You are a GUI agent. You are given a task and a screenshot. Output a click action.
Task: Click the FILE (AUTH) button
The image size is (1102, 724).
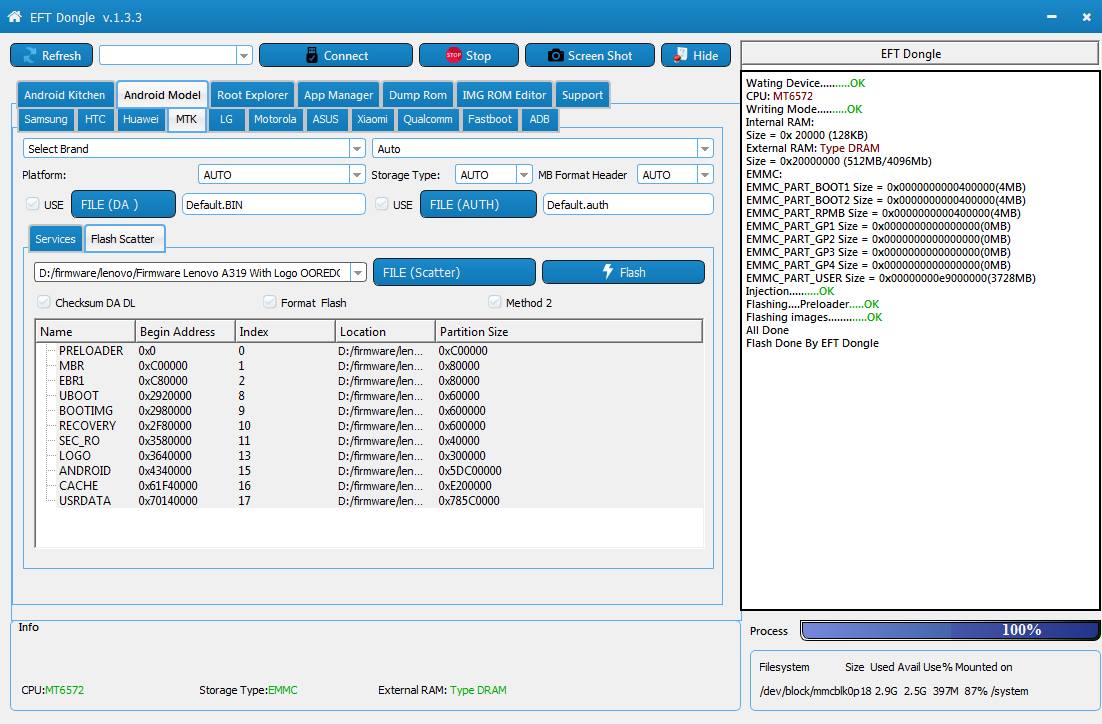point(478,205)
